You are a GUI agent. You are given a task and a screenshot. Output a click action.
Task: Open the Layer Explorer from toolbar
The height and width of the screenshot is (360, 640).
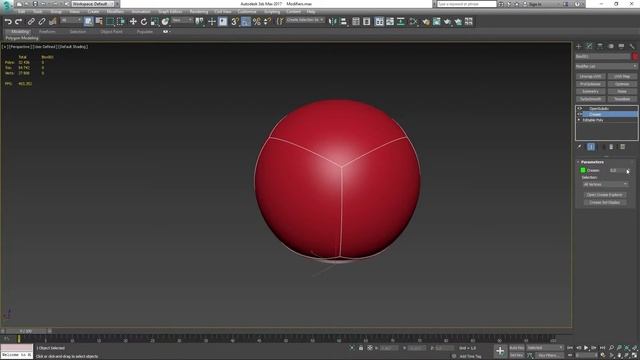point(367,22)
